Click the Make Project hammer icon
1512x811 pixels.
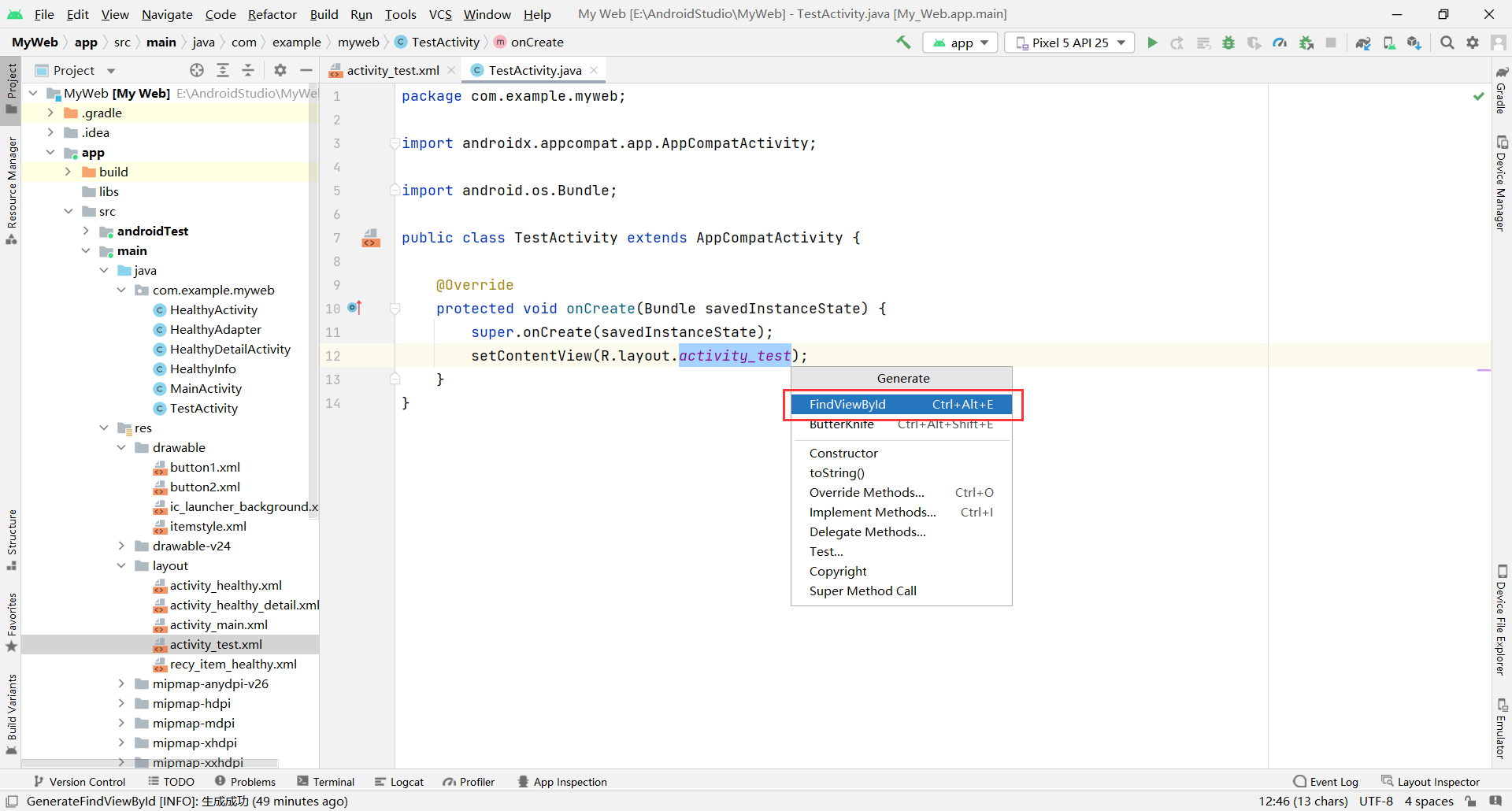pos(903,43)
